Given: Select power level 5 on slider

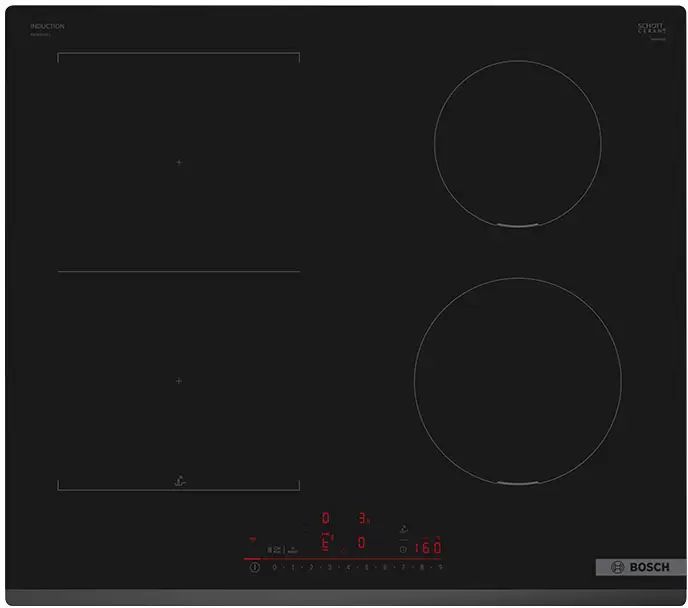Looking at the screenshot, I should tap(366, 567).
